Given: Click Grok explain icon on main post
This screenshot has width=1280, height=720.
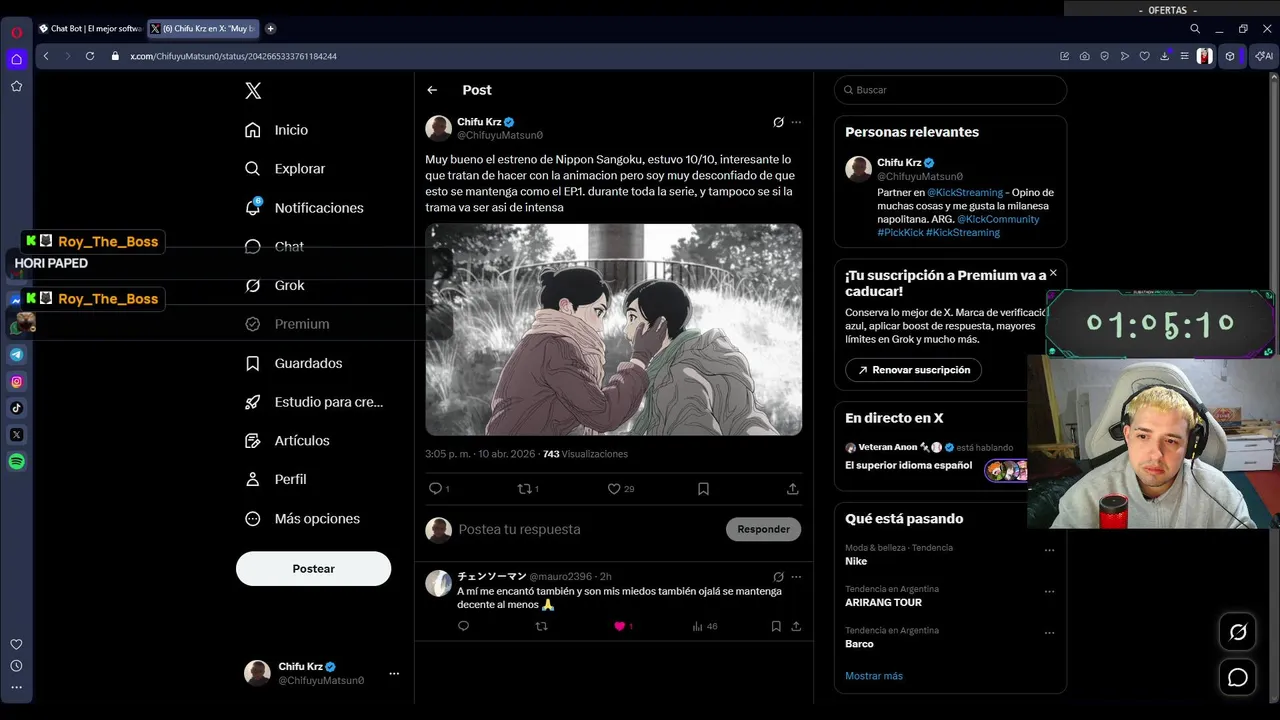Looking at the screenshot, I should (778, 122).
